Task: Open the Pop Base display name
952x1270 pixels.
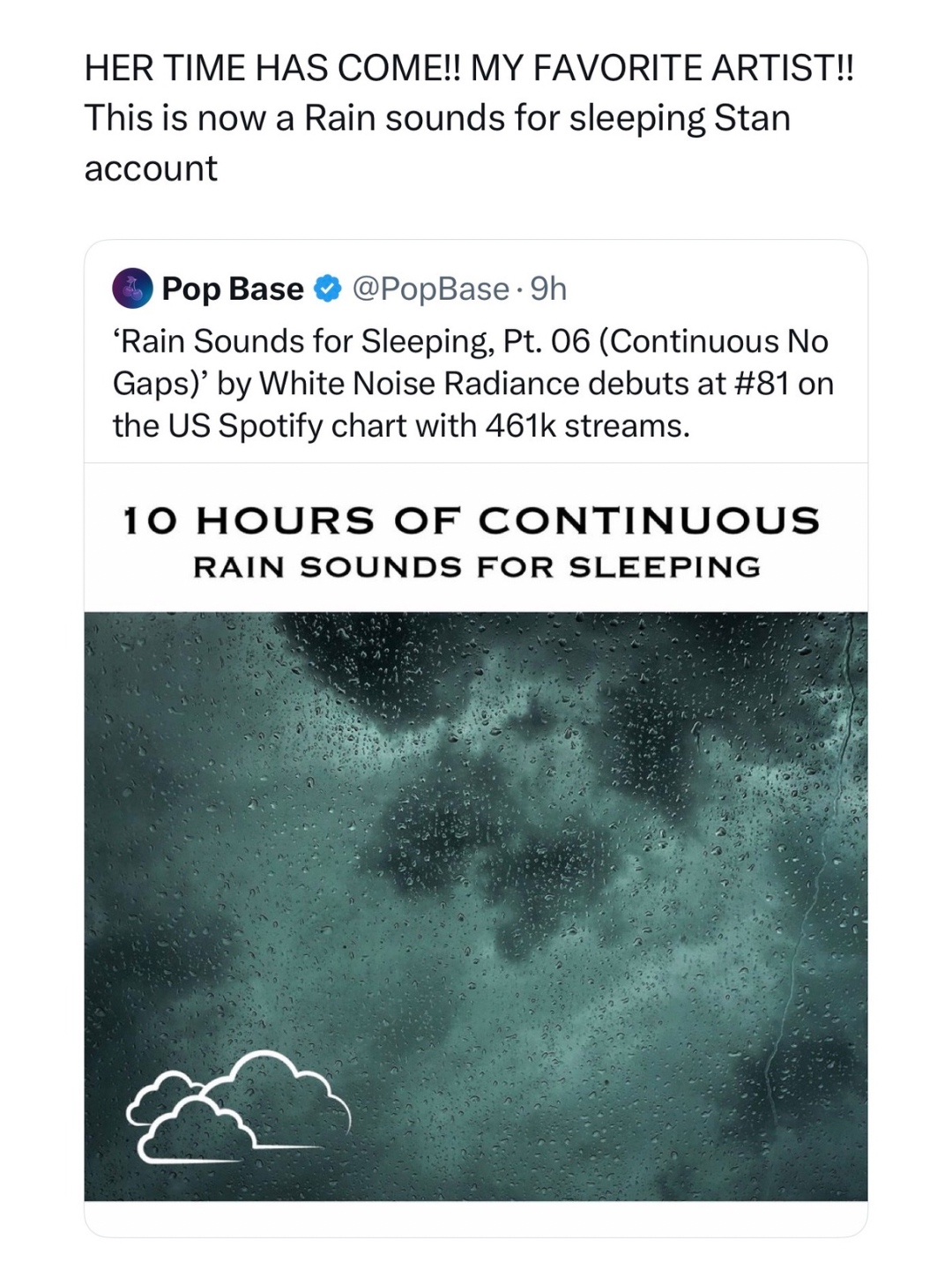Action: (x=233, y=288)
